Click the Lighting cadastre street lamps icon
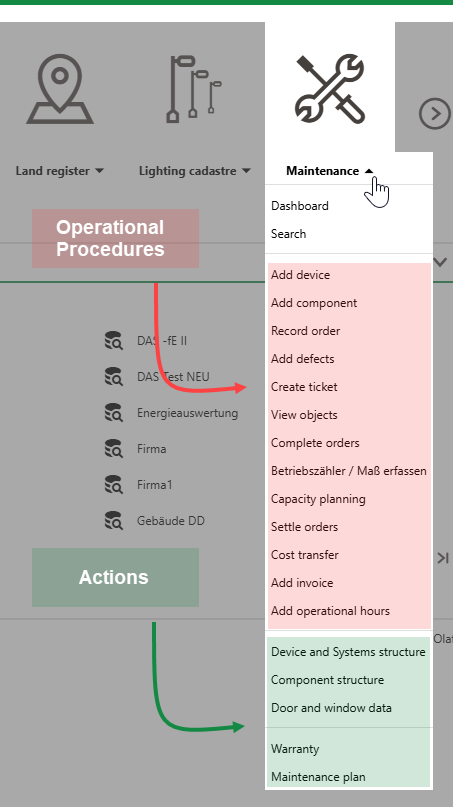 tap(194, 89)
